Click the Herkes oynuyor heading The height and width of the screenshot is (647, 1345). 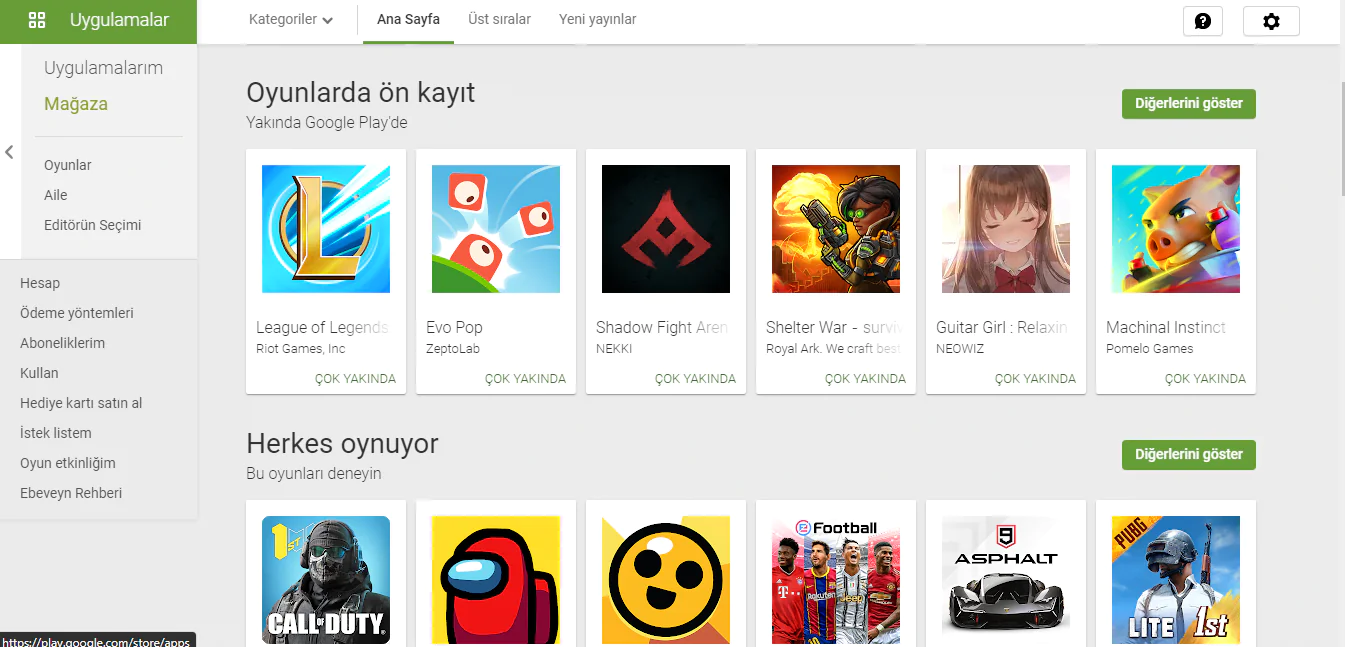click(342, 443)
